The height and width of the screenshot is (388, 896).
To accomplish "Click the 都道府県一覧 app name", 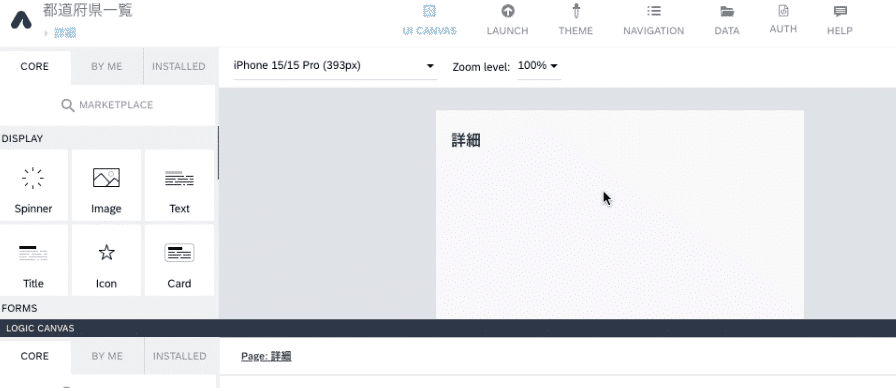I will tap(88, 10).
